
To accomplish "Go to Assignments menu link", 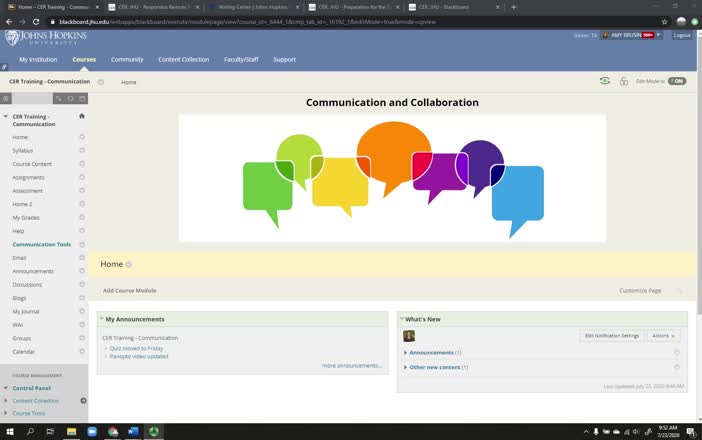I will tap(28, 177).
